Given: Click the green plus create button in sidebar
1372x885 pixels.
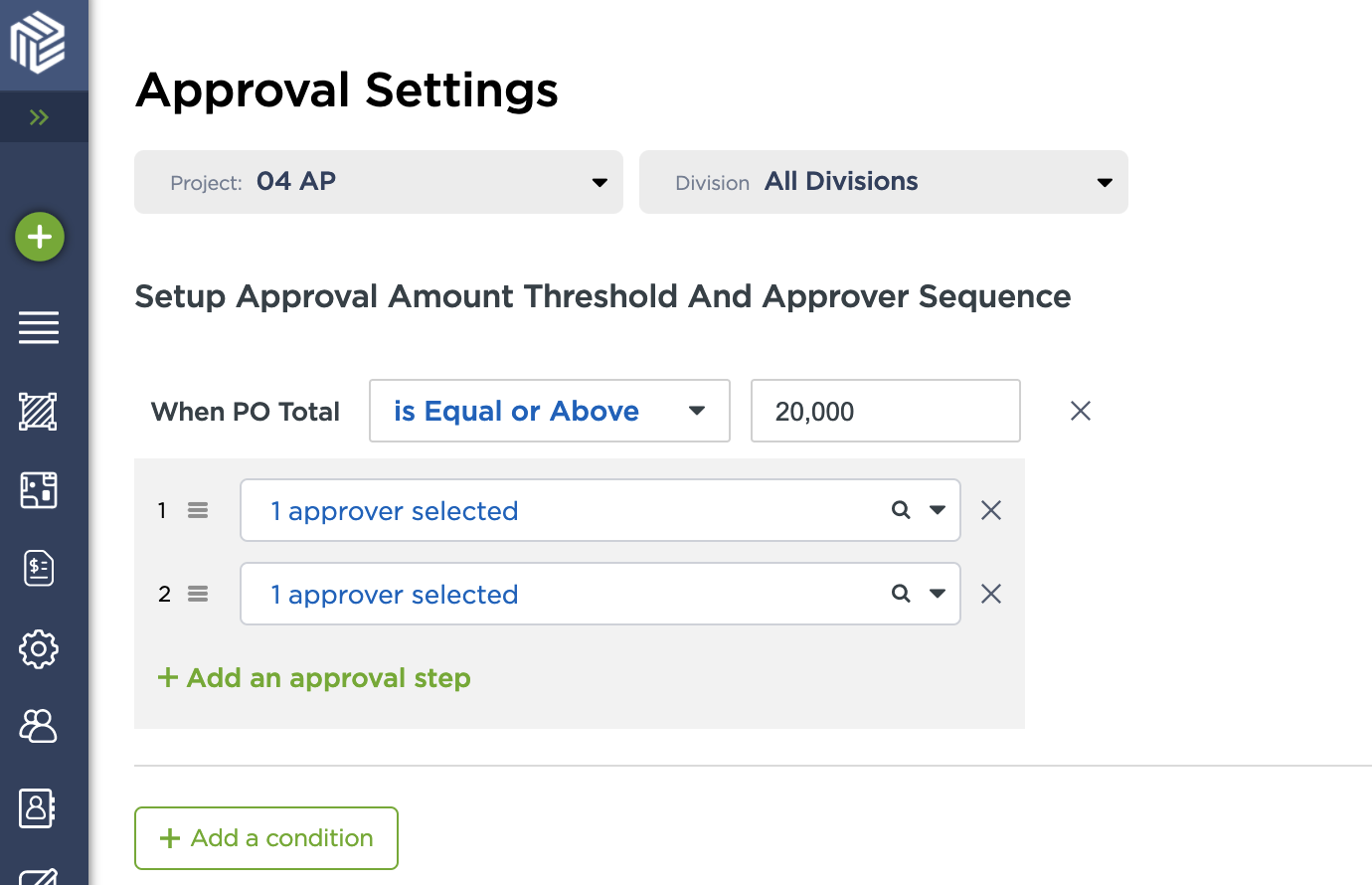Looking at the screenshot, I should coord(40,237).
